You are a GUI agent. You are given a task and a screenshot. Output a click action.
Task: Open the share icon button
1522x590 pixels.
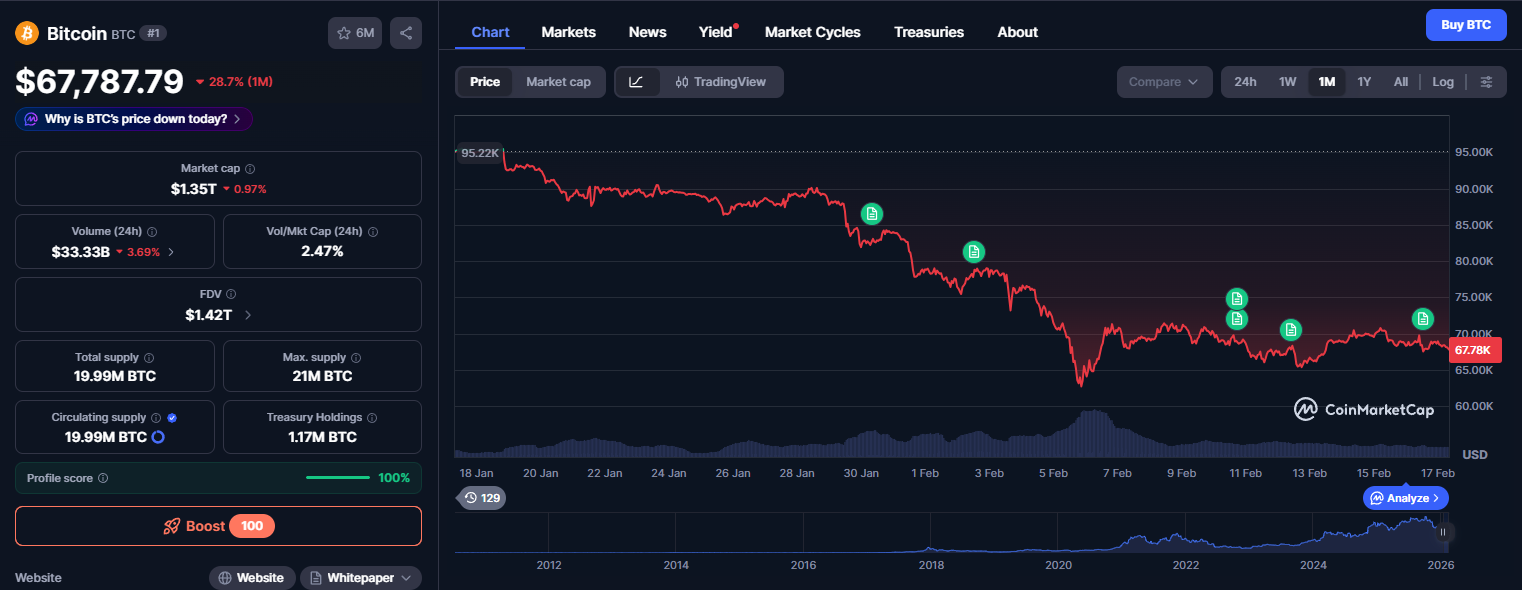pos(406,33)
